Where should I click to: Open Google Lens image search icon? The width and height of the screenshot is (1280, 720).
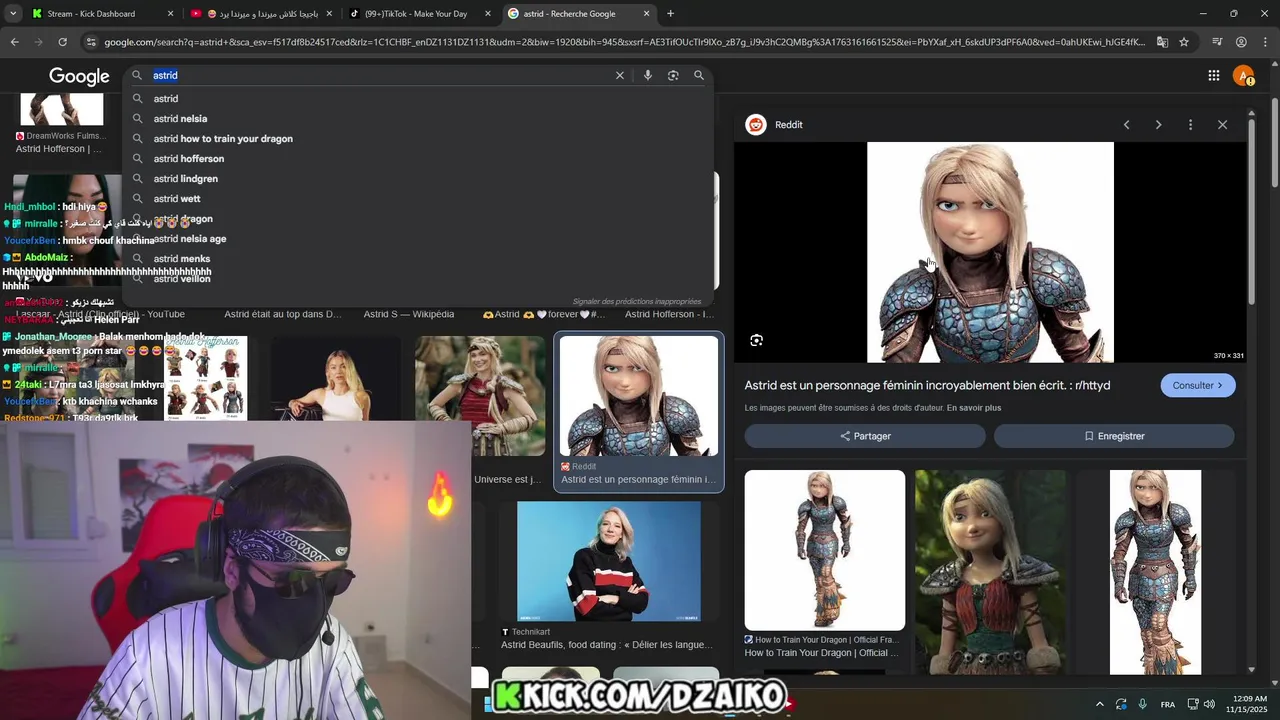click(x=673, y=75)
